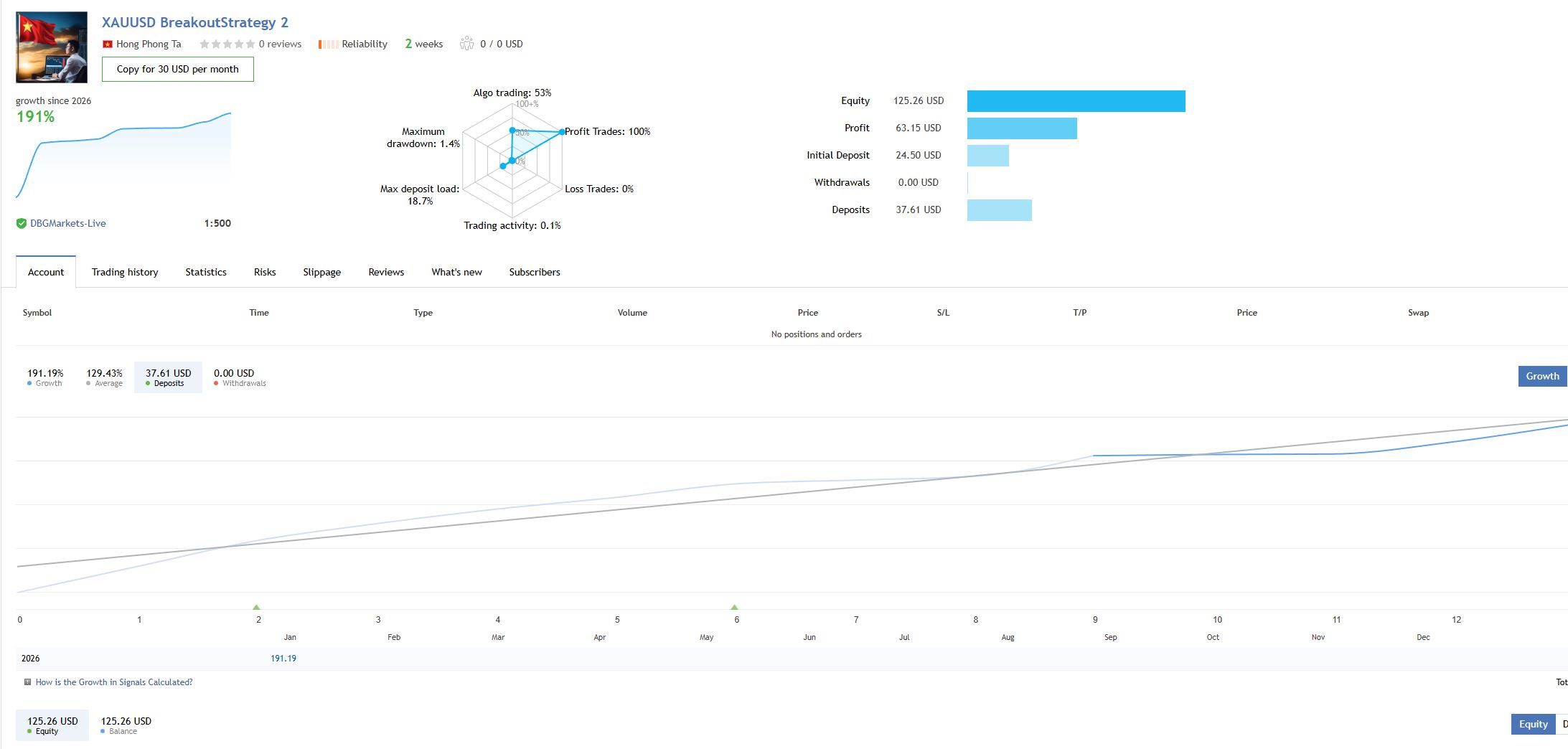Click the Symbol column header

37,313
